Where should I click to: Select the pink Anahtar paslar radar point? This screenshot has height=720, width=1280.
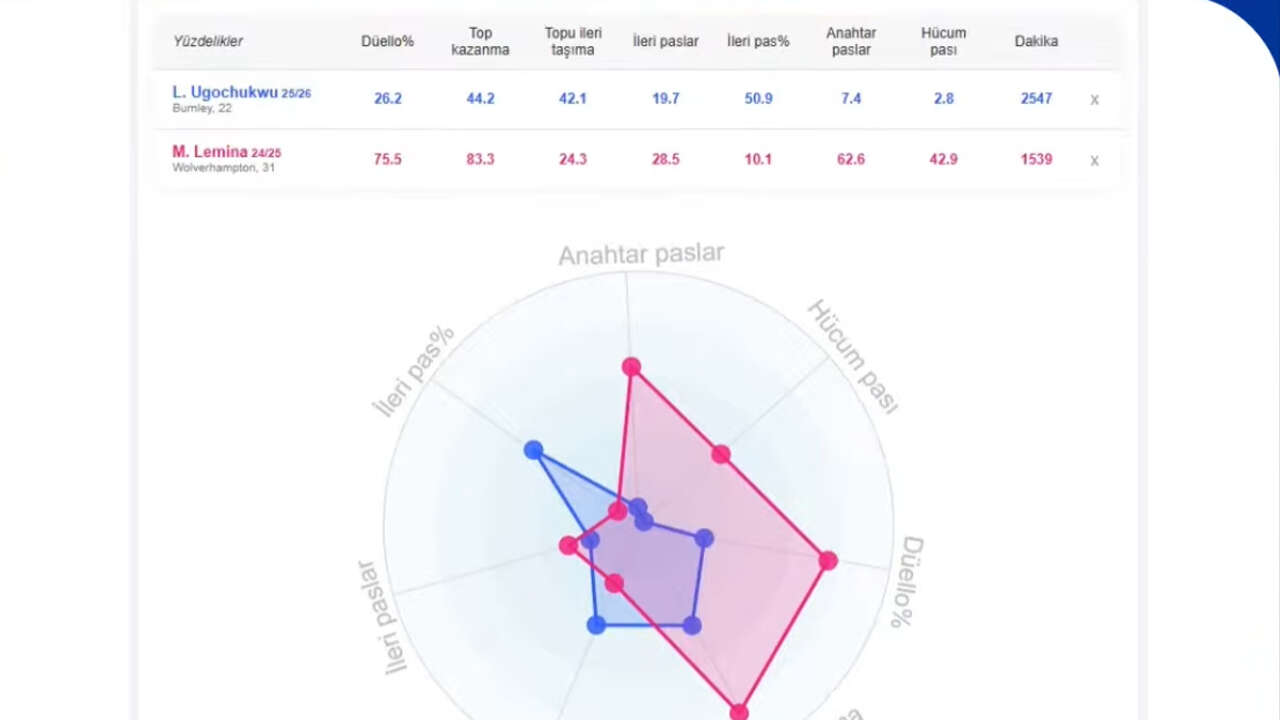point(631,367)
